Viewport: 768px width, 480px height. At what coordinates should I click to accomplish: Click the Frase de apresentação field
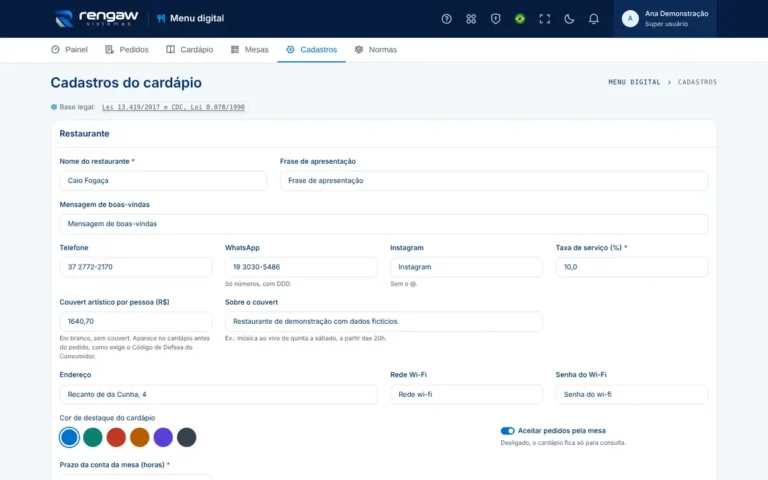tap(494, 181)
